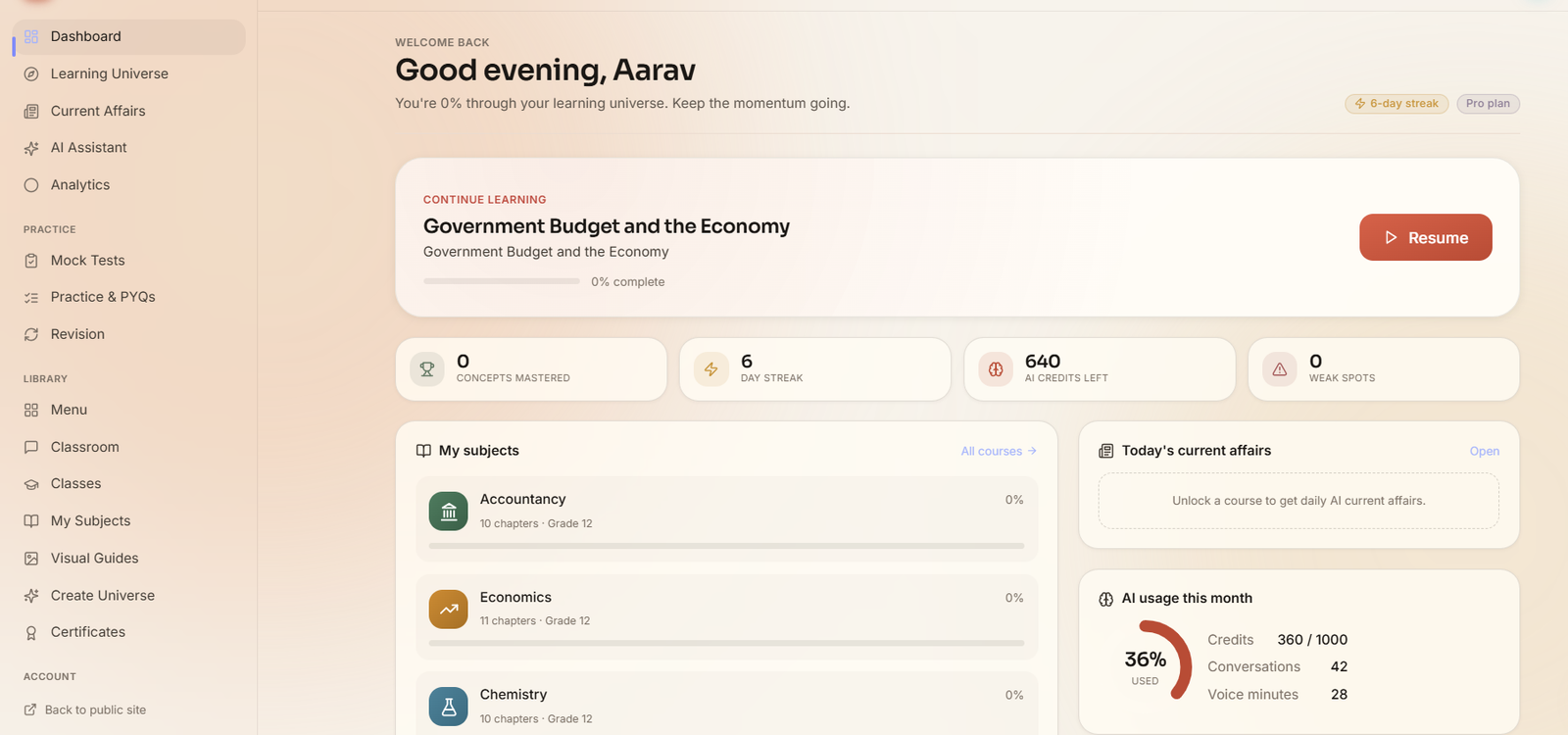Screen dimensions: 1568x735
Task: Click the Chemistry flask icon
Action: pos(449,707)
